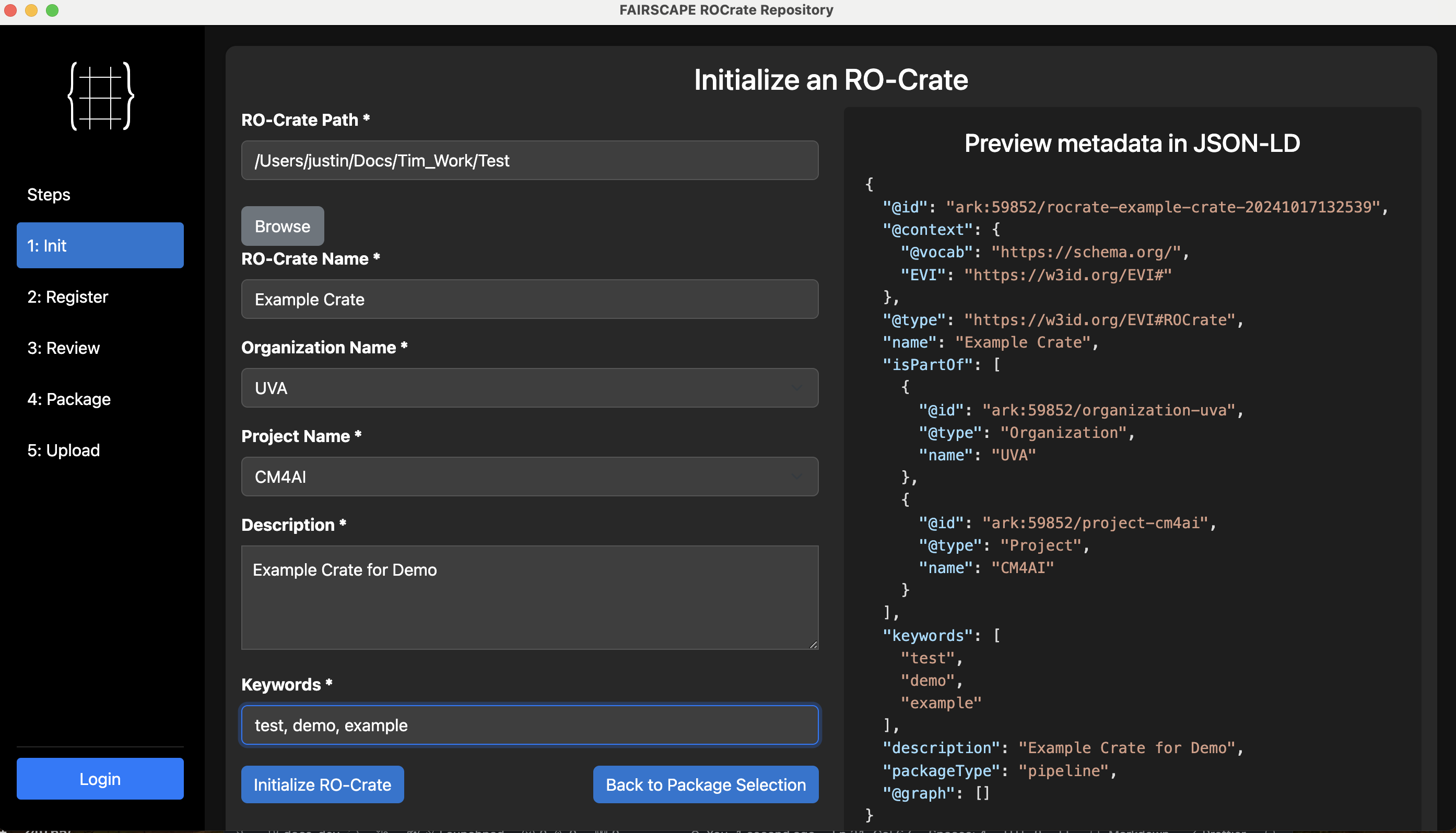Click the Login button
The height and width of the screenshot is (833, 1456).
click(x=100, y=779)
